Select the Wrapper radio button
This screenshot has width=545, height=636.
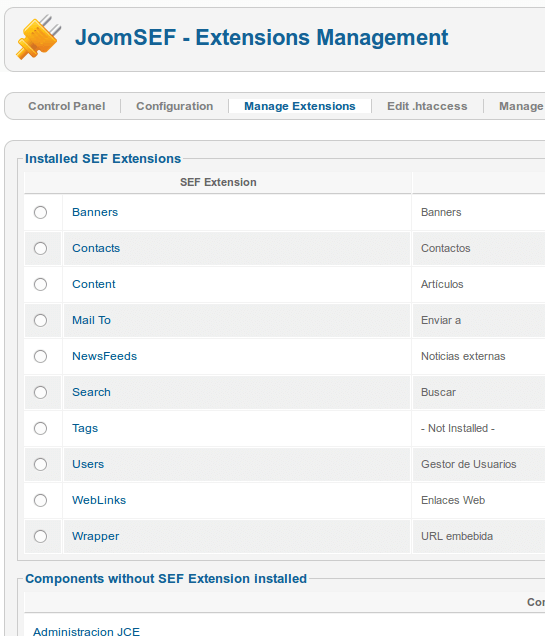coord(41,536)
